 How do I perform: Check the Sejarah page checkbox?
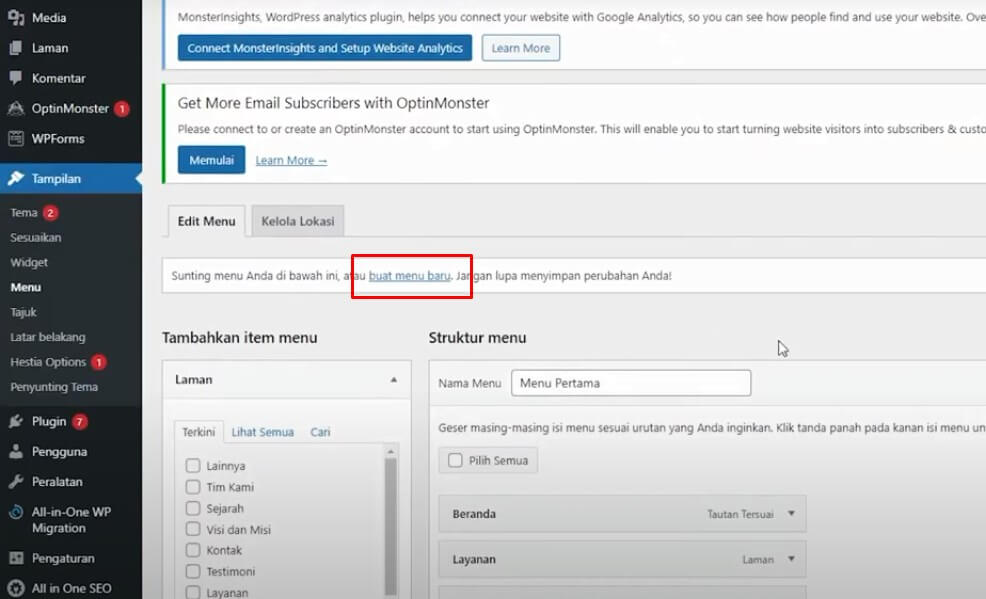193,508
